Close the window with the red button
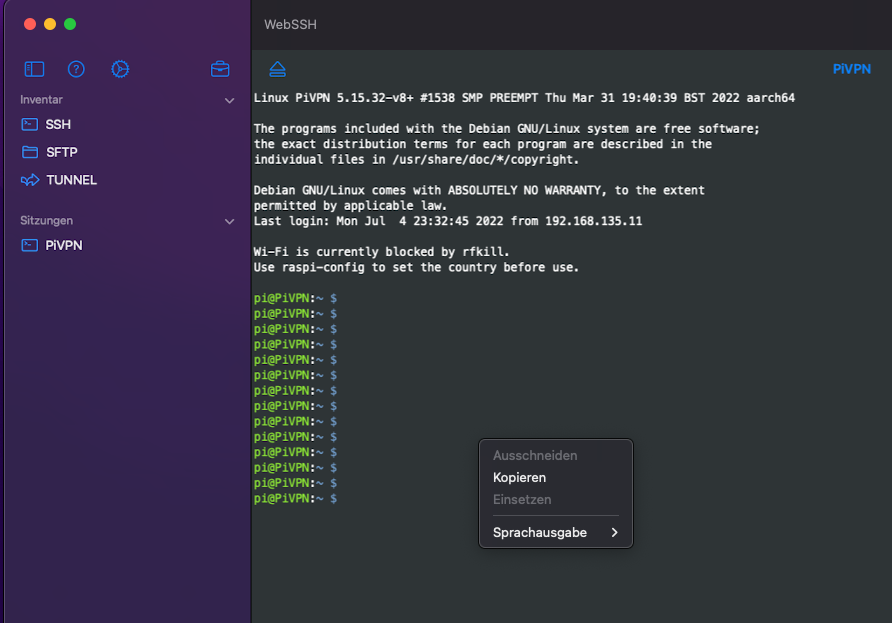The height and width of the screenshot is (623, 892). [30, 24]
